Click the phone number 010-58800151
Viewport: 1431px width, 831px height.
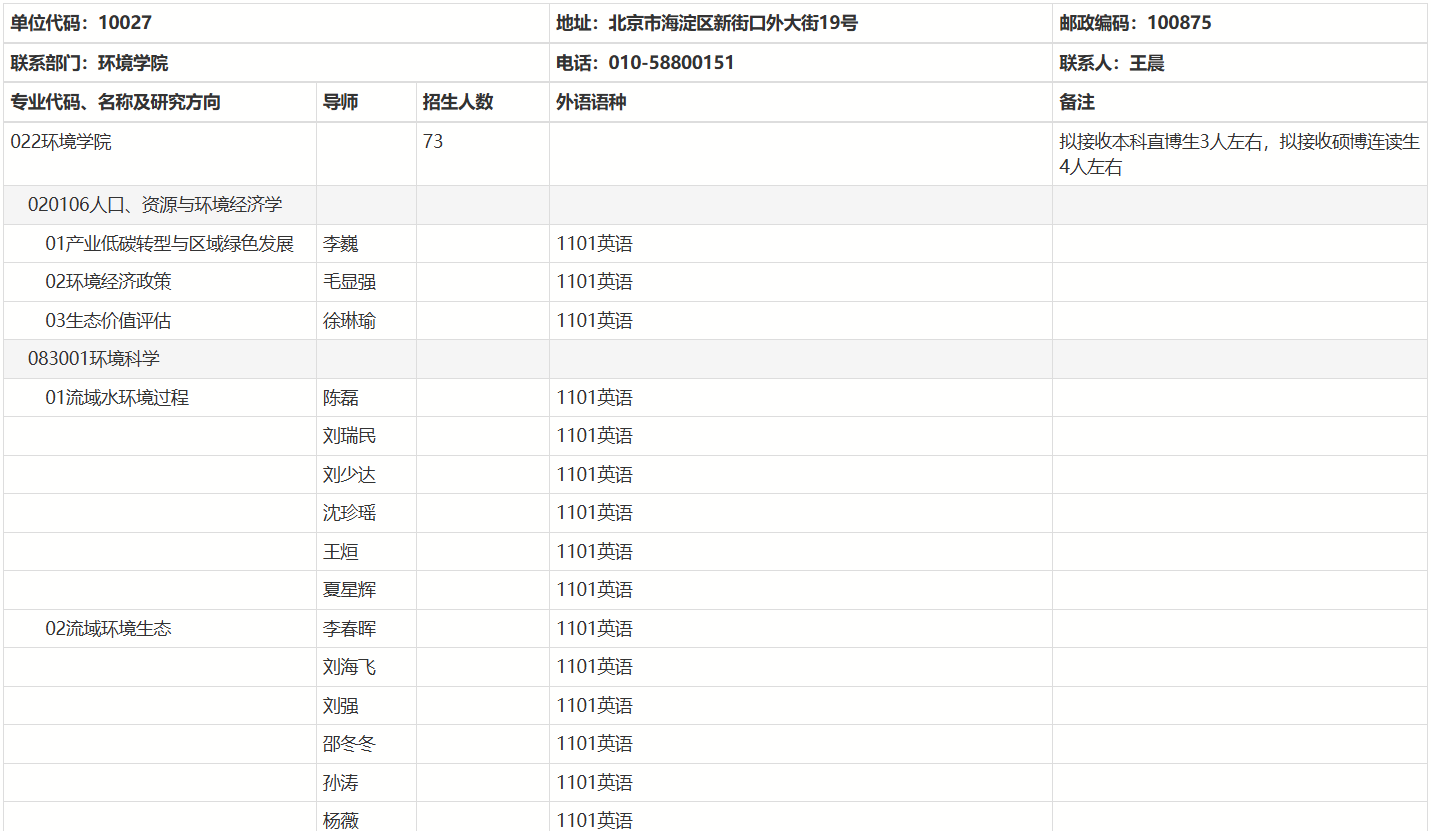pos(671,63)
